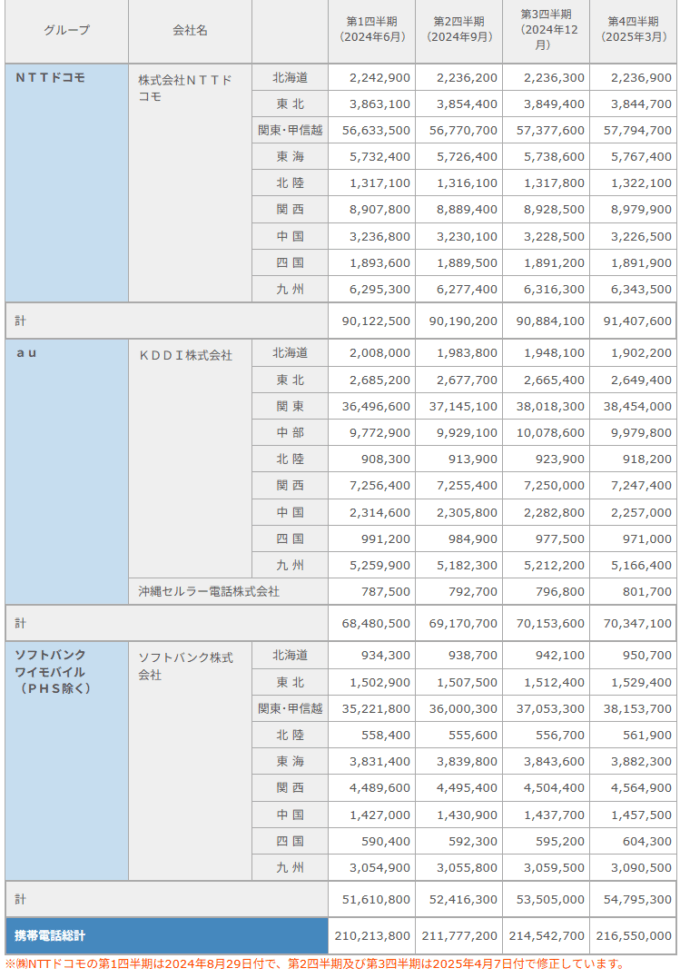Select the value 3,230,100

(467, 237)
